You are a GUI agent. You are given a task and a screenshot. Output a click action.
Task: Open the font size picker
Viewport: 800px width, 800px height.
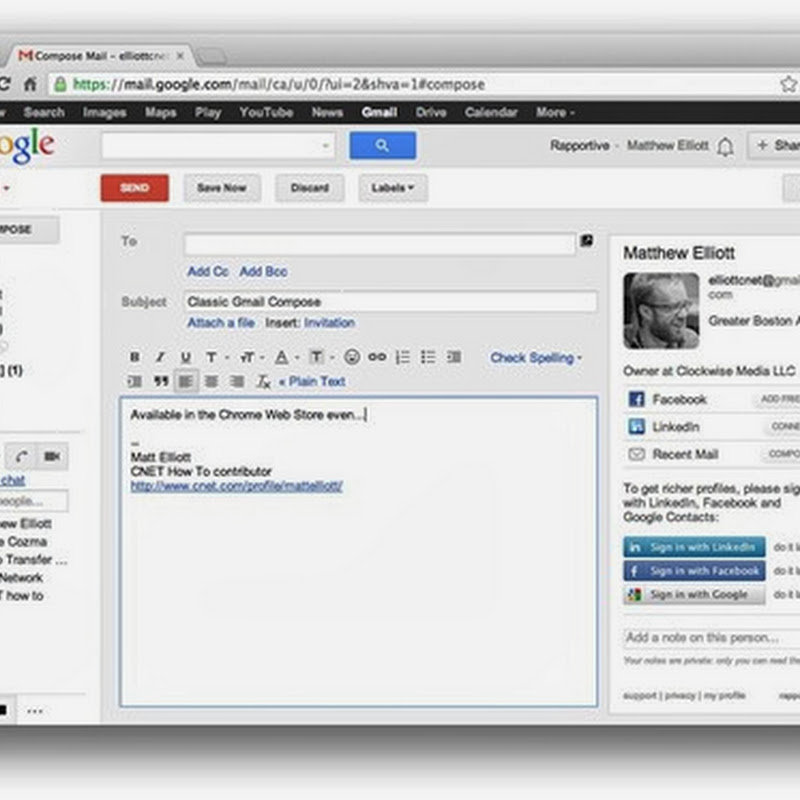(252, 357)
